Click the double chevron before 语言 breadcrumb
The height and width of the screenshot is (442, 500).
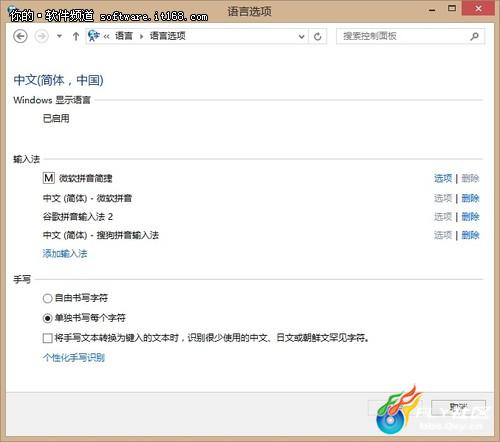pyautogui.click(x=106, y=36)
